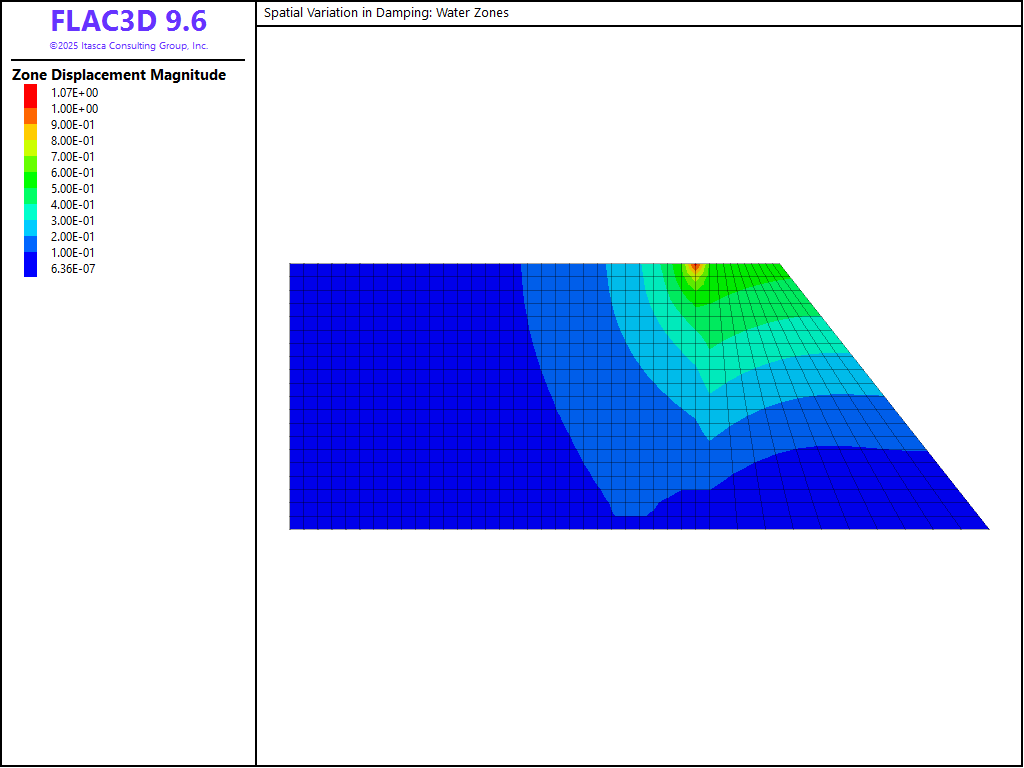
Task: Click the red 1.07E+00 legend swatch
Action: 31,93
